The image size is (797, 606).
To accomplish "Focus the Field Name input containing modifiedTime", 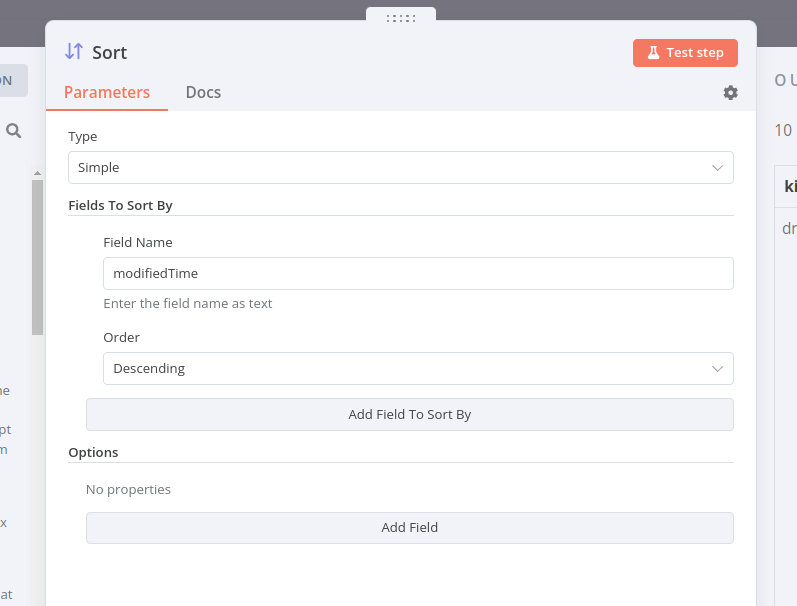I will pyautogui.click(x=418, y=274).
